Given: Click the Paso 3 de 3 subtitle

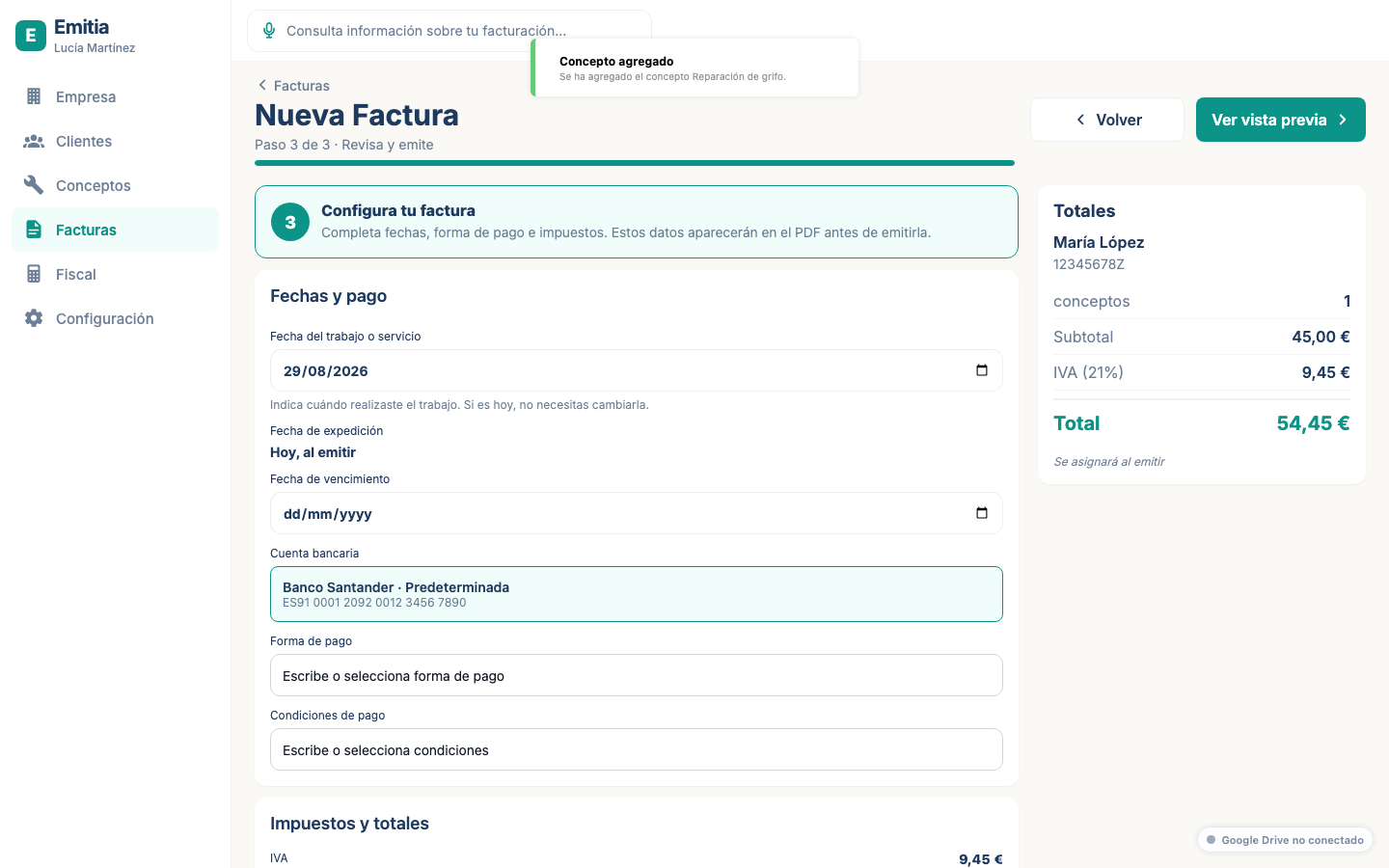Looking at the screenshot, I should [x=344, y=145].
